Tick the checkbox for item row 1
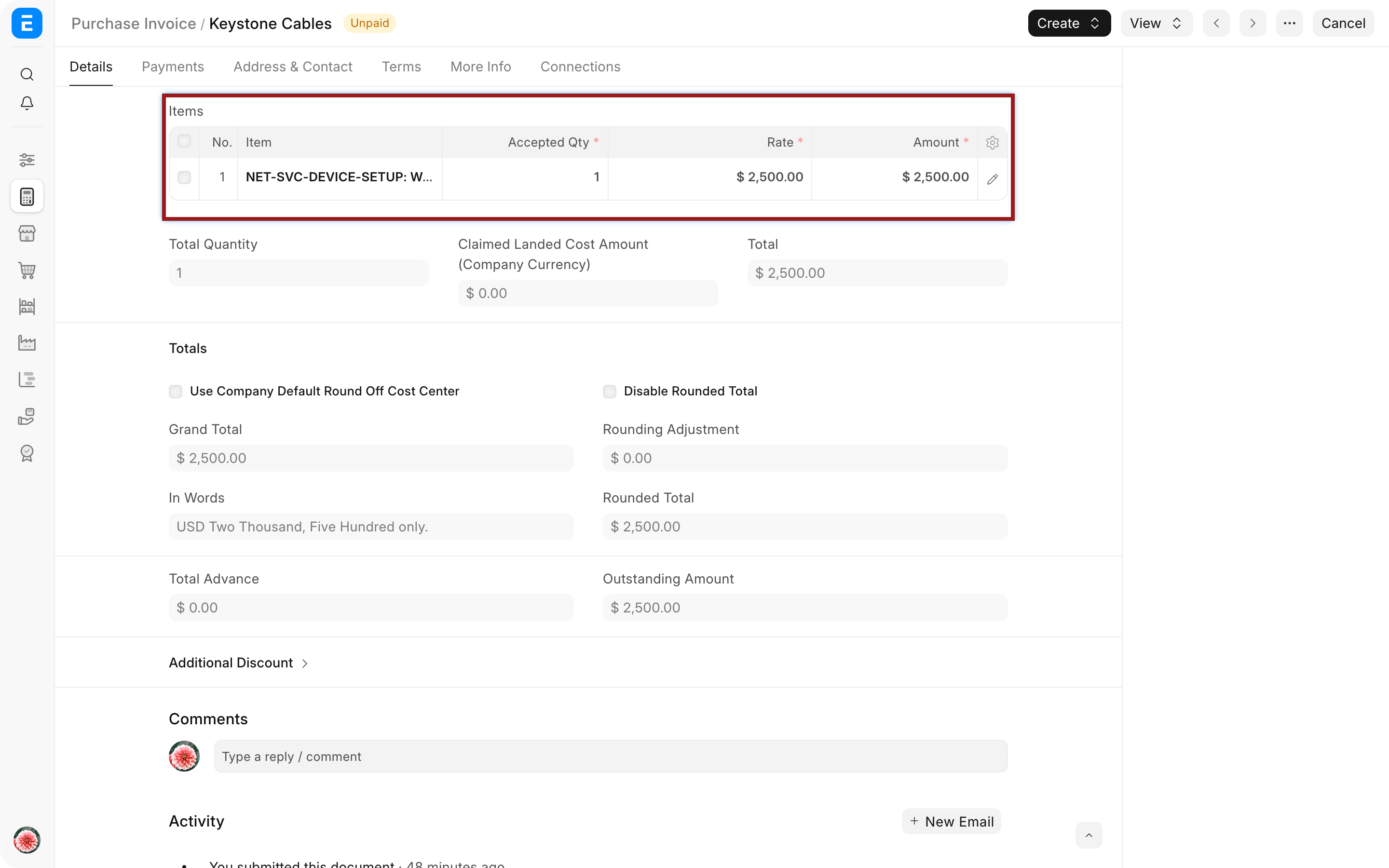The height and width of the screenshot is (868, 1389). (184, 177)
